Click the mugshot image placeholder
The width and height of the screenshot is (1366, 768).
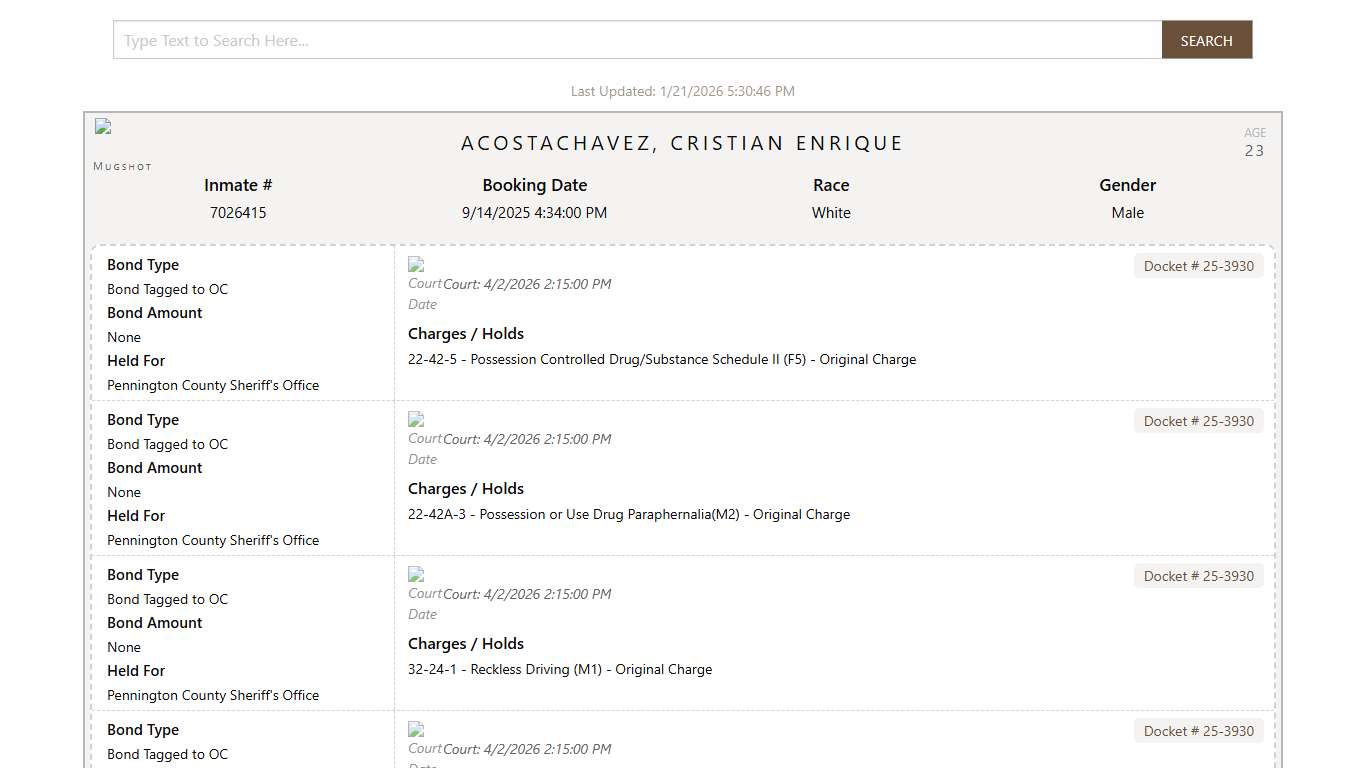click(x=103, y=127)
